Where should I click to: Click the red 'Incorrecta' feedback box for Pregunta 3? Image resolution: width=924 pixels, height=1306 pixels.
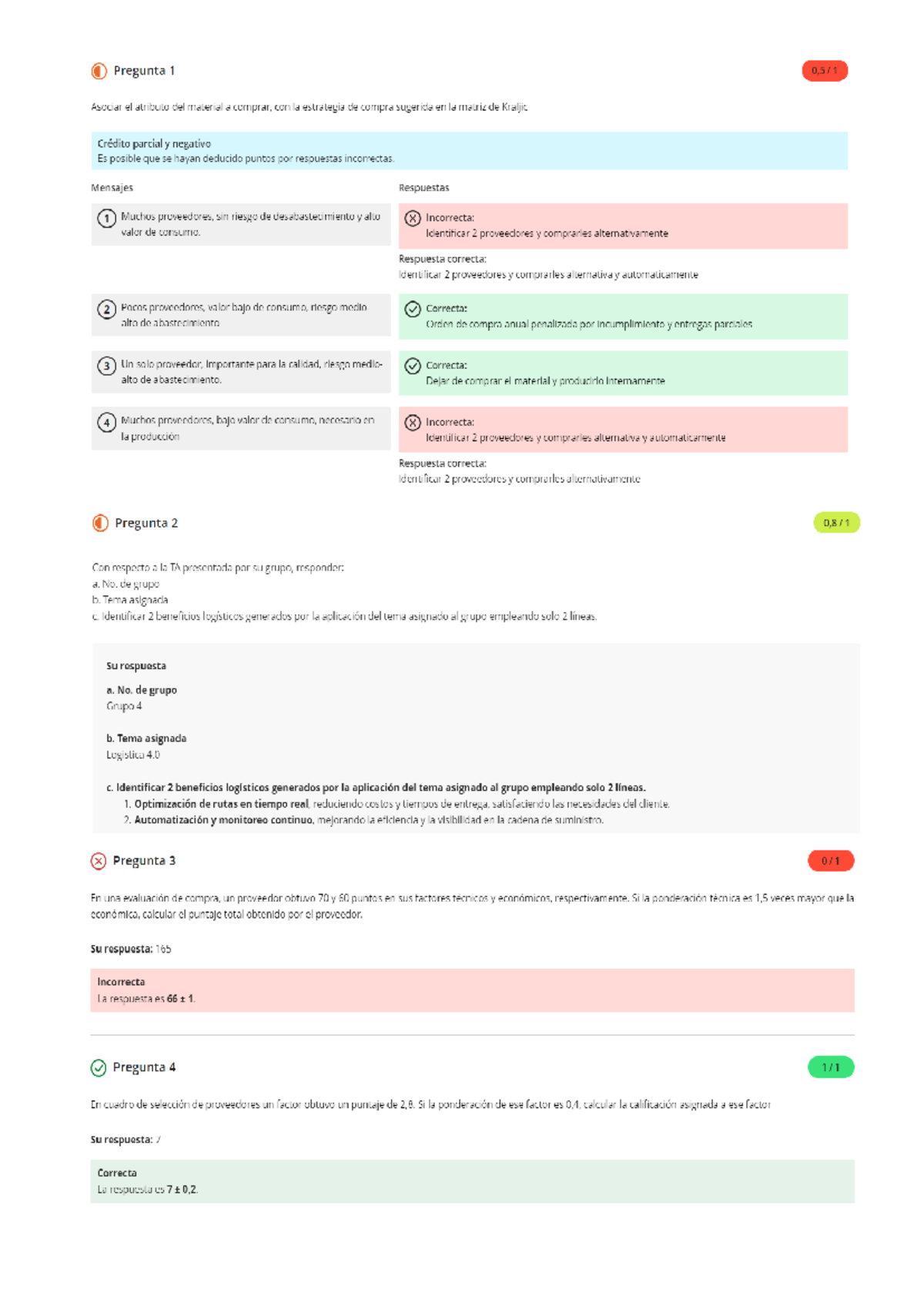[x=472, y=990]
